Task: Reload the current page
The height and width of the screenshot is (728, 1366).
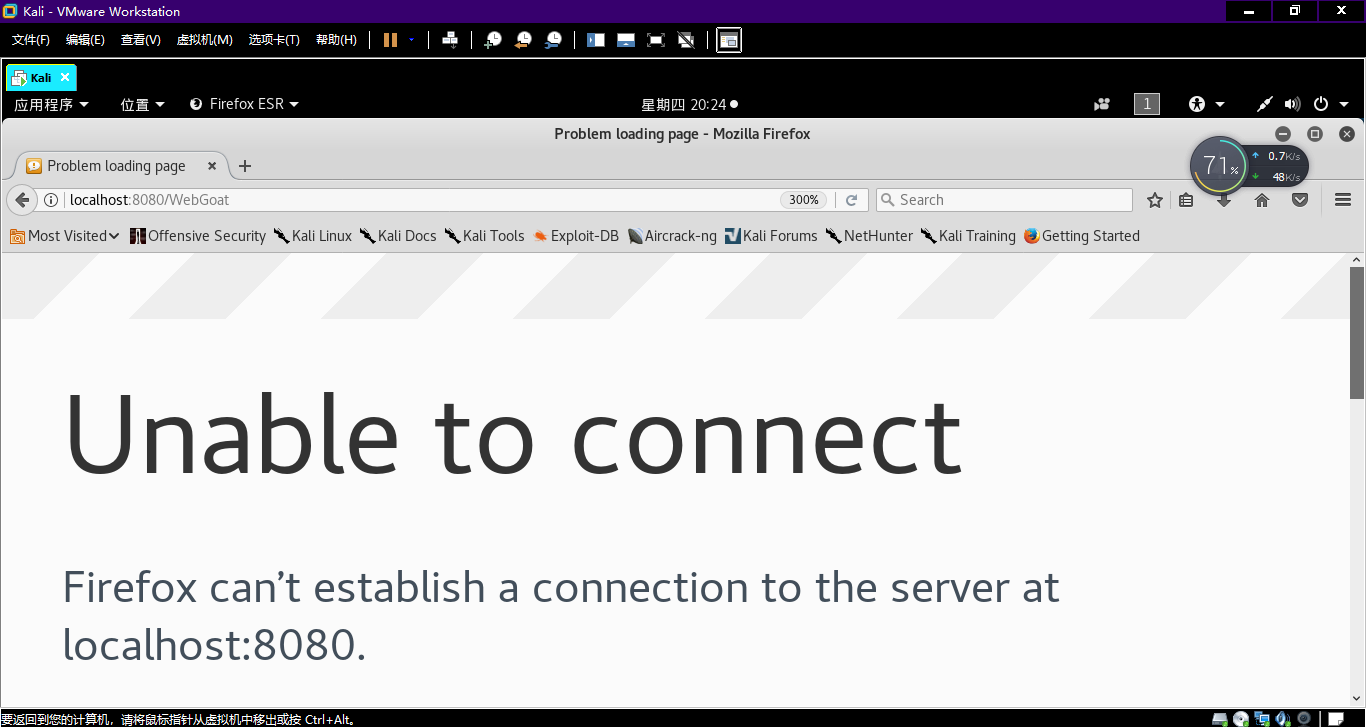Action: (851, 200)
